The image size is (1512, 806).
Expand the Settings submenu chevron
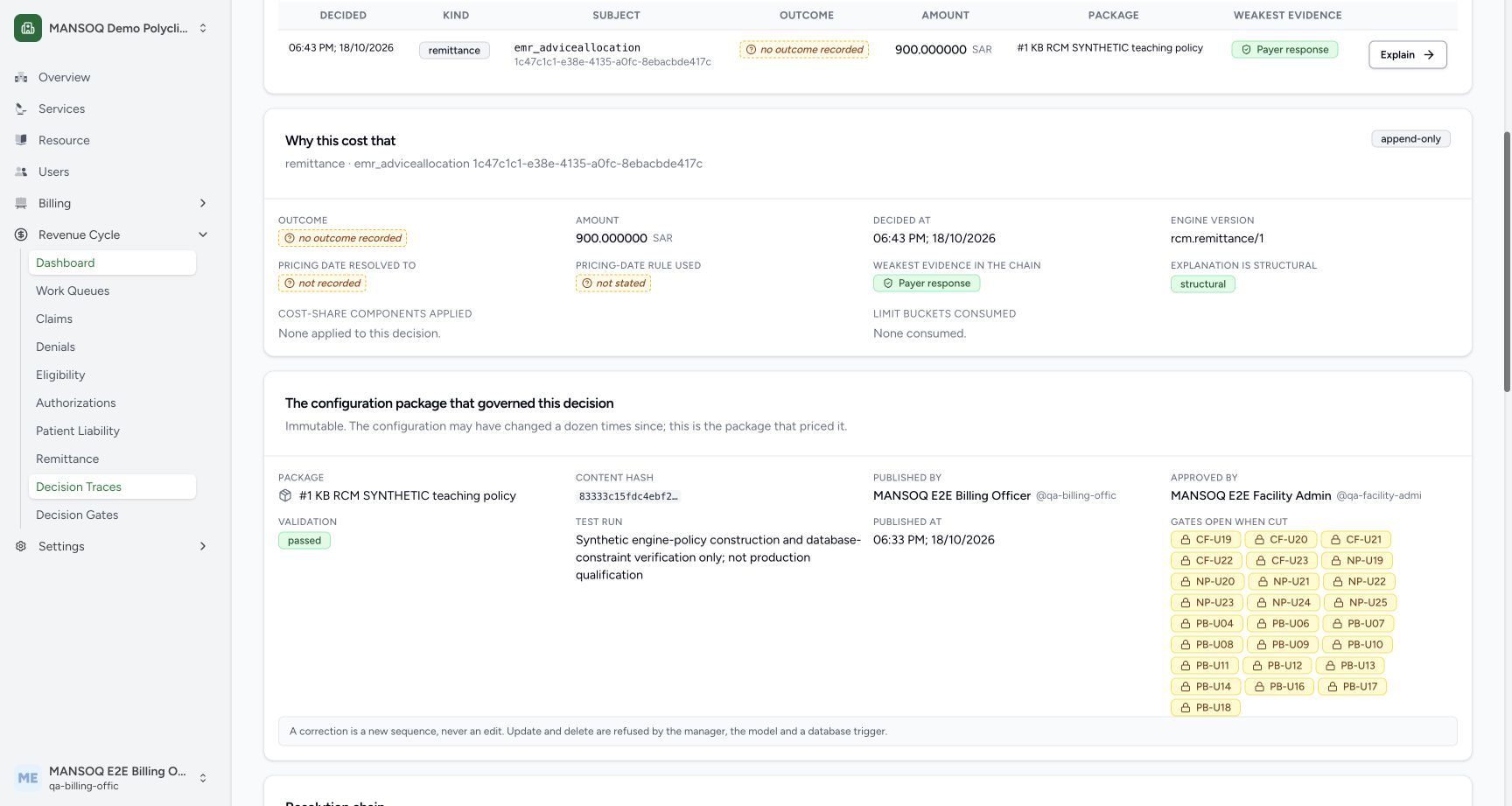[x=203, y=546]
